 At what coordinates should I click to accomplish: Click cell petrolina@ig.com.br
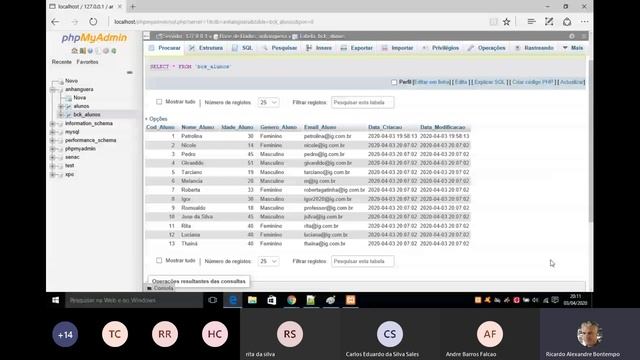pyautogui.click(x=327, y=136)
